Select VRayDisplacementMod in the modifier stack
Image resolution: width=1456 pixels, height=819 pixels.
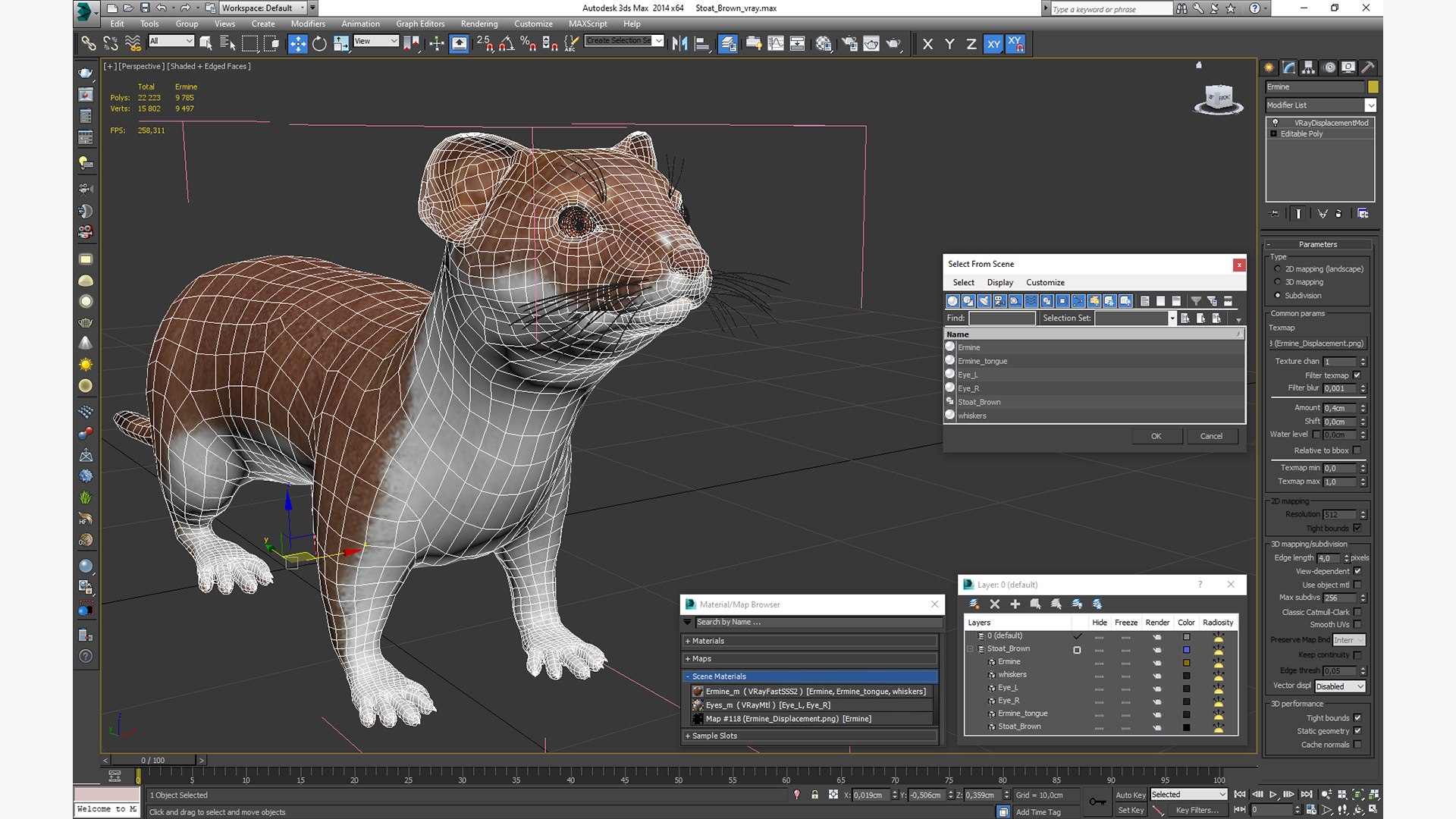pos(1320,123)
